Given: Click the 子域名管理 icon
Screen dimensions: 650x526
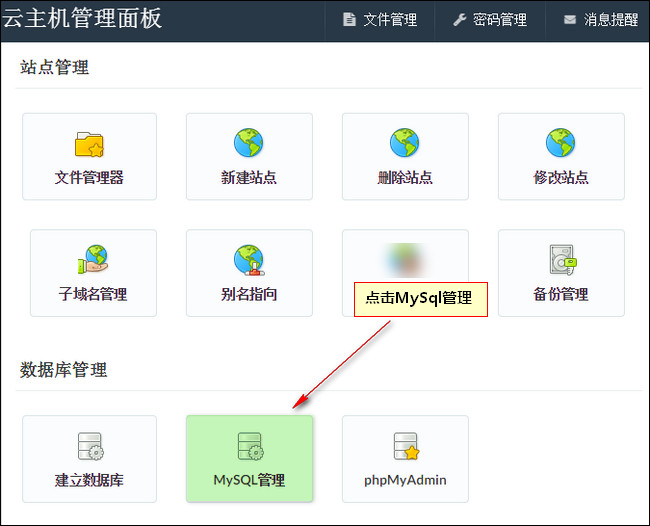Looking at the screenshot, I should click(x=93, y=261).
